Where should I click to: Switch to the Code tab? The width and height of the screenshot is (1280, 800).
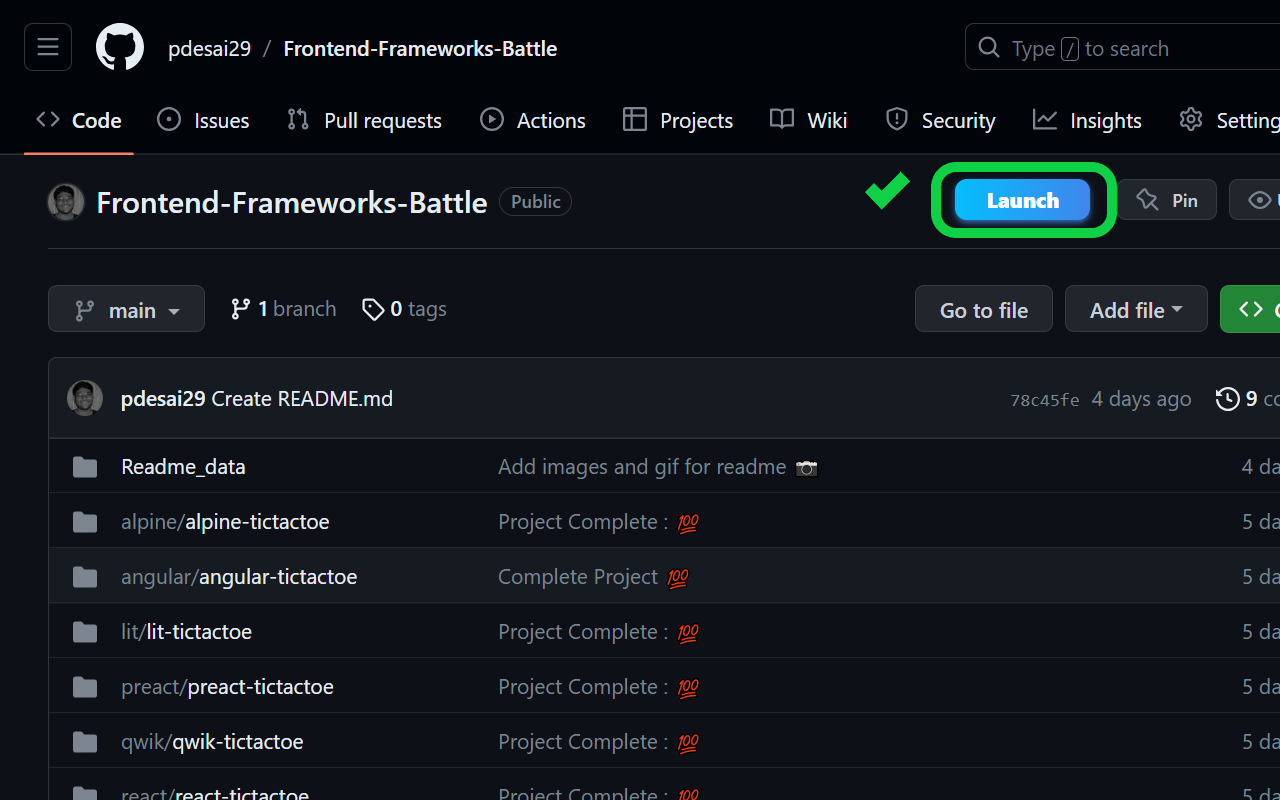[79, 120]
